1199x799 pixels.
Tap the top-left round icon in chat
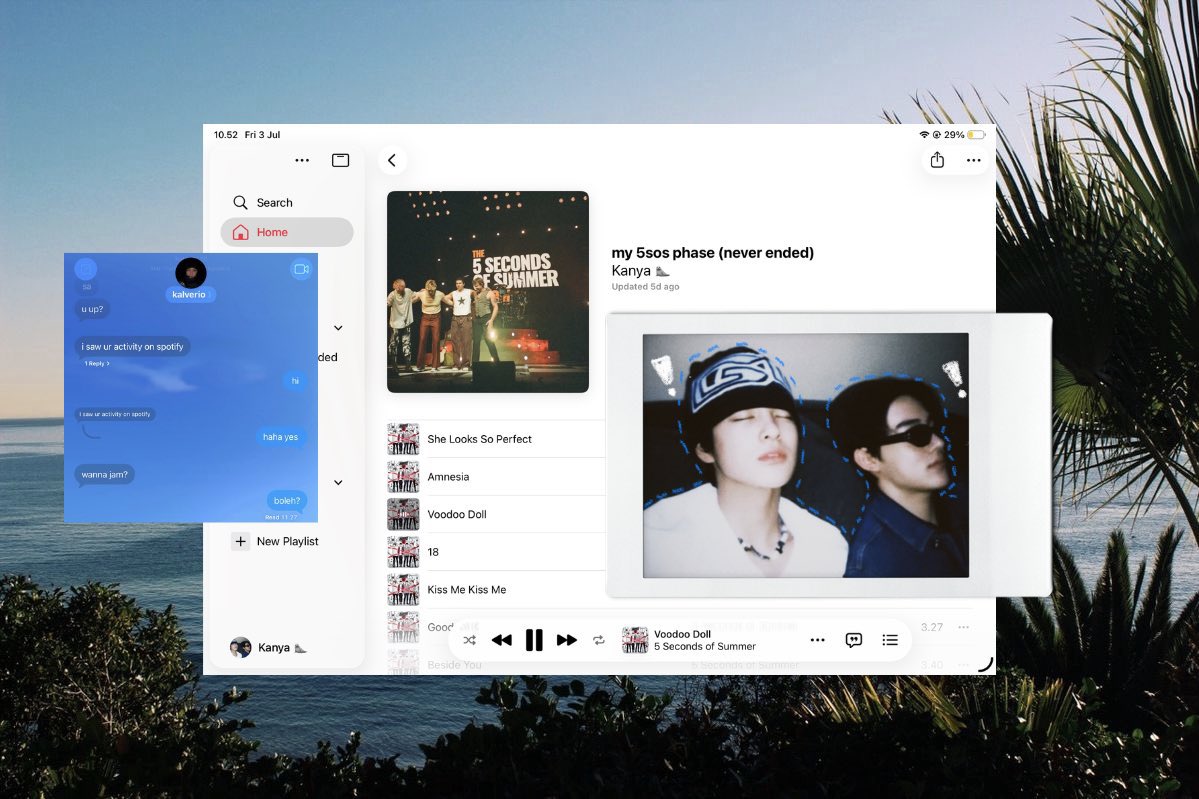[86, 269]
